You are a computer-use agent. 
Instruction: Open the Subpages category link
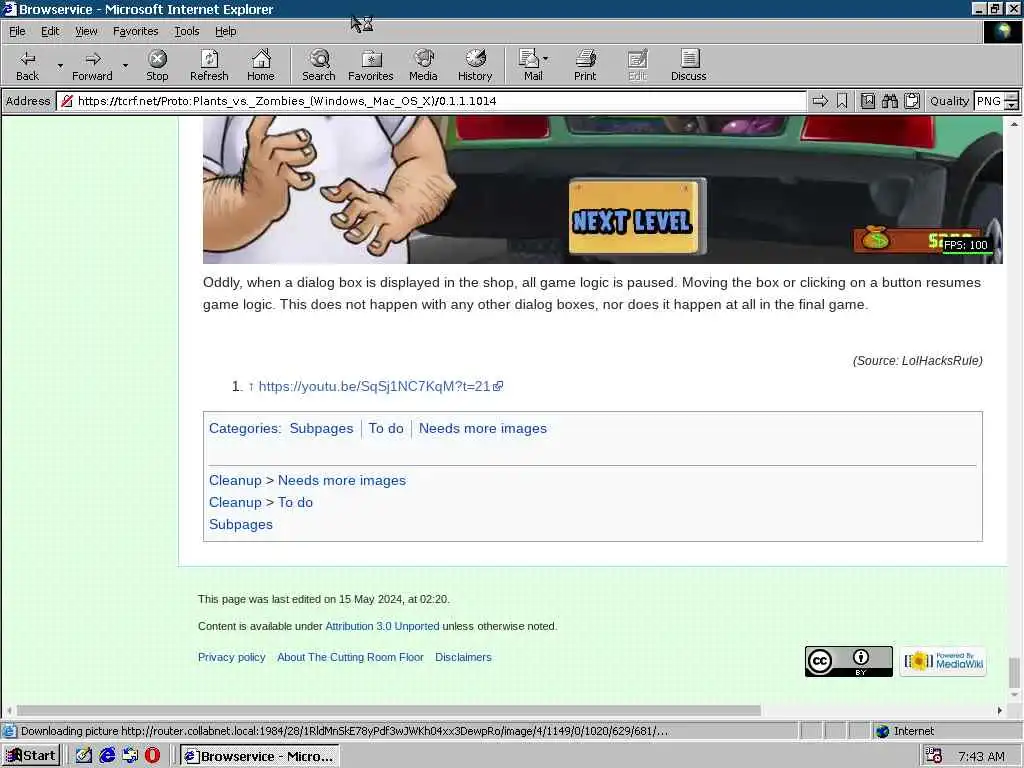point(321,428)
